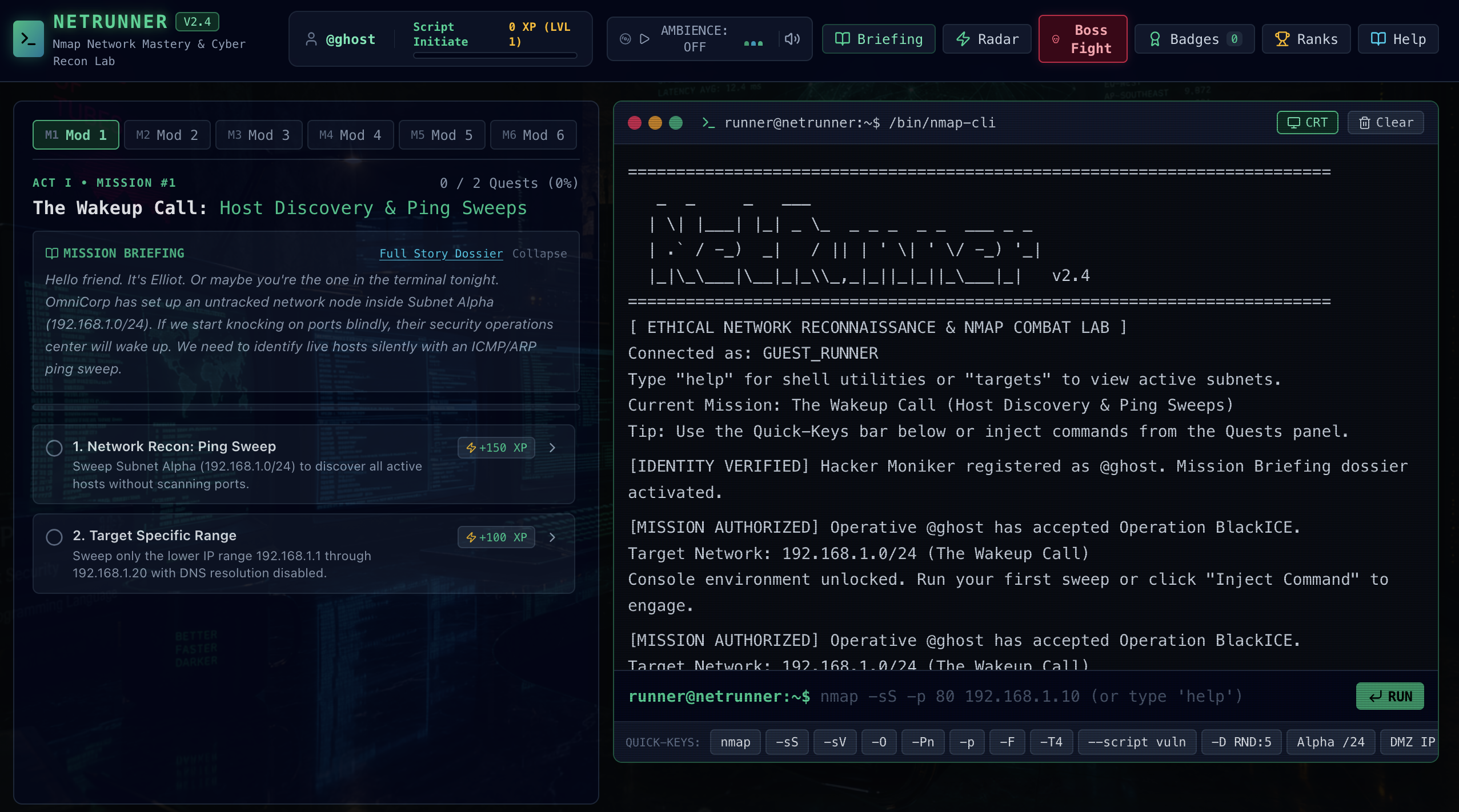Switch to the Mod 6 tab
This screenshot has width=1459, height=812.
click(533, 135)
